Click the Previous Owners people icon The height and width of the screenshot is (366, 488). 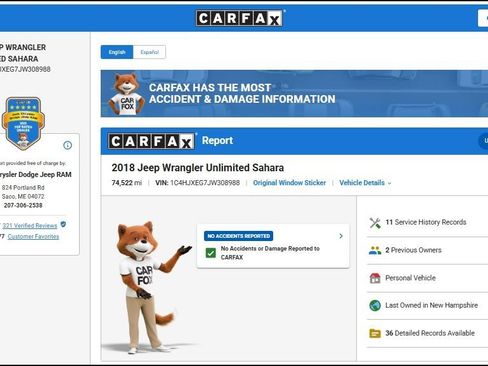pyautogui.click(x=375, y=250)
